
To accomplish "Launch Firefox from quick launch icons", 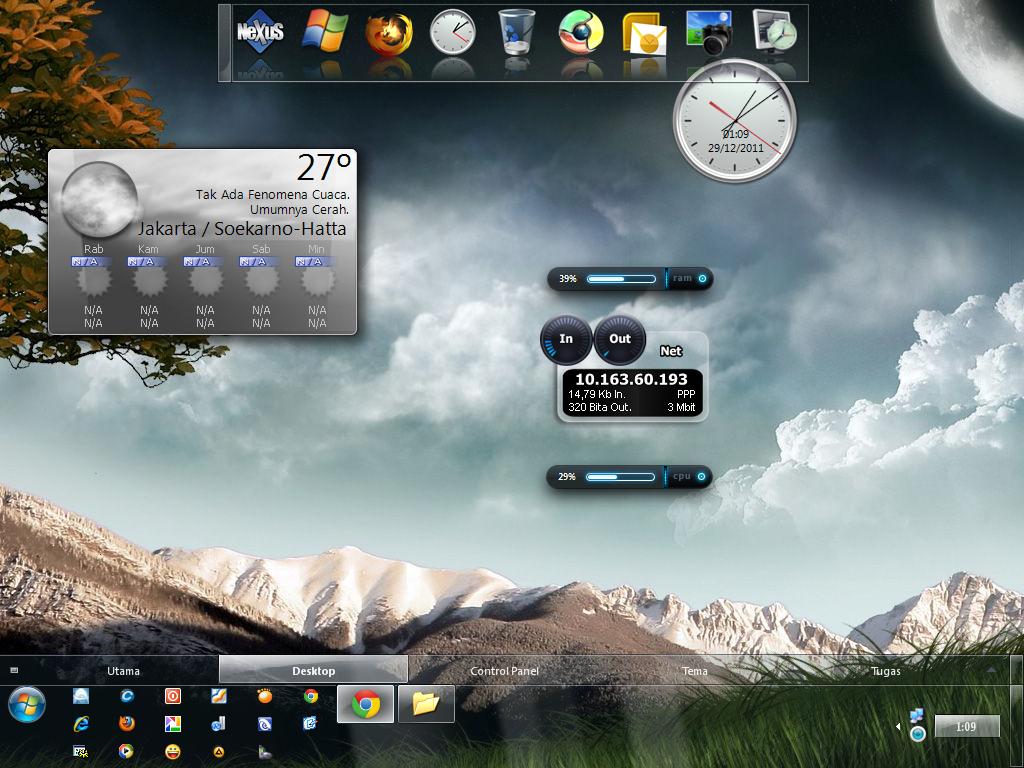I will 127,724.
